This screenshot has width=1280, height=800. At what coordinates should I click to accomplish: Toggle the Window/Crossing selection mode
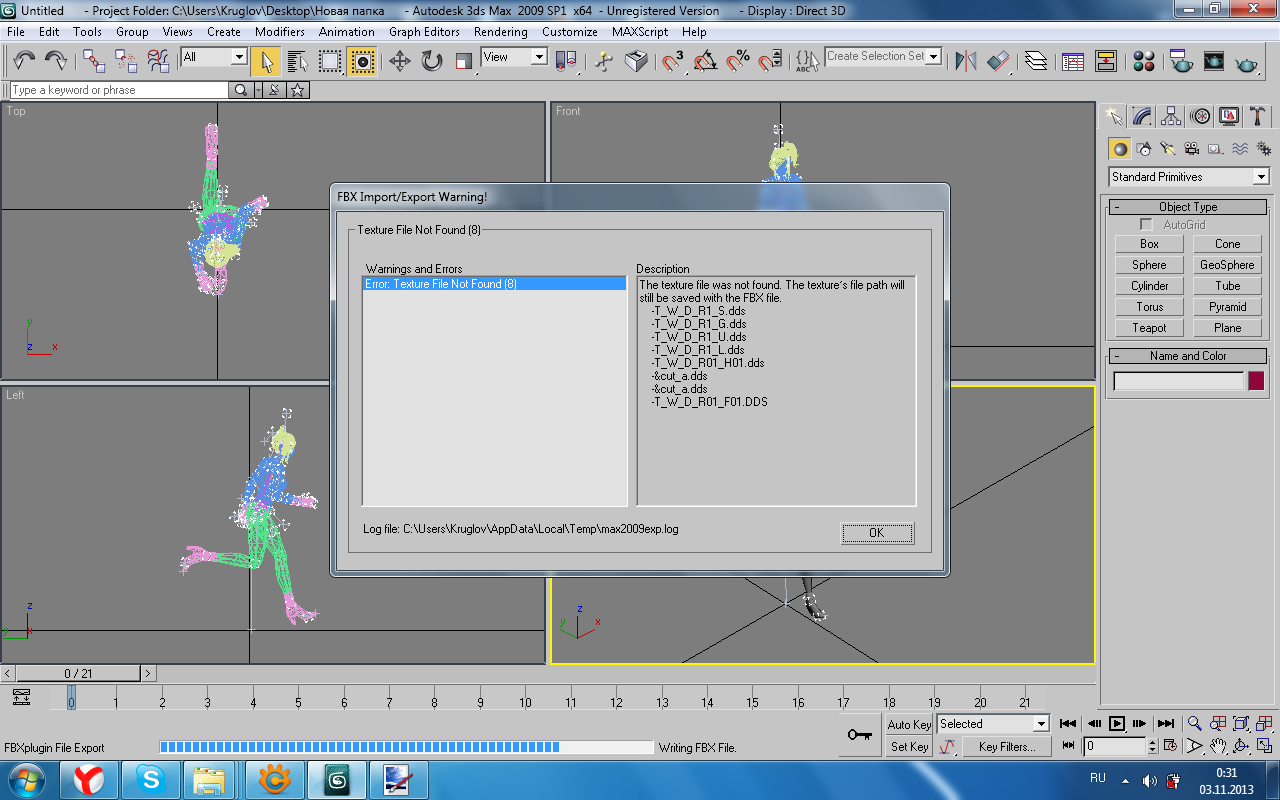362,61
